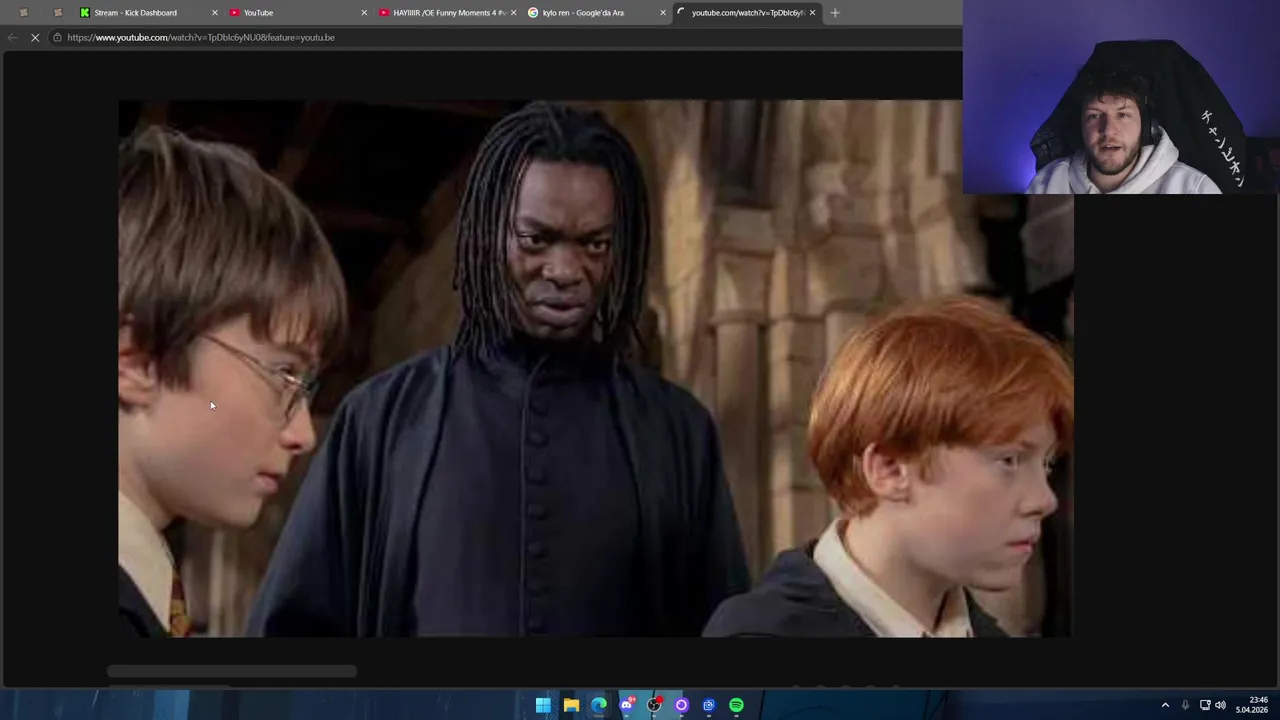This screenshot has height=720, width=1280.
Task: Close the YouTube tab
Action: click(x=364, y=13)
